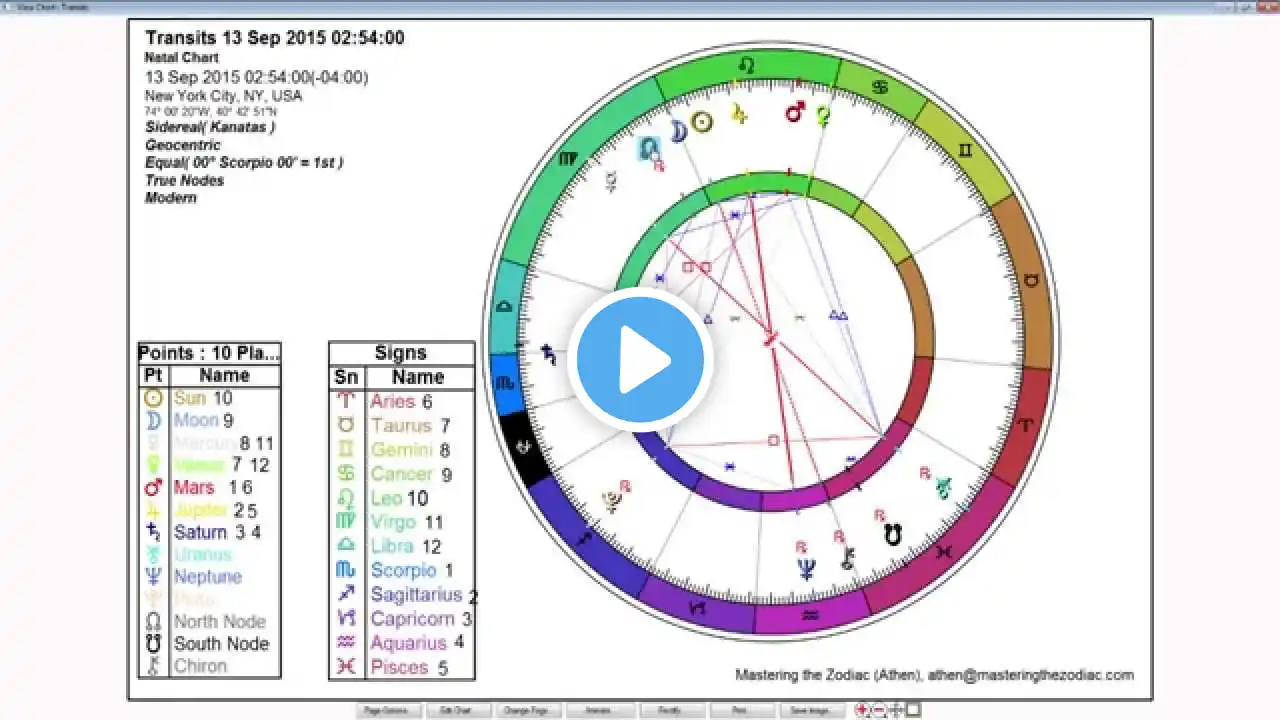Screen dimensions: 1280x720
Task: Select the Taurus sign glyph on the zodiac ring
Action: (x=1029, y=281)
